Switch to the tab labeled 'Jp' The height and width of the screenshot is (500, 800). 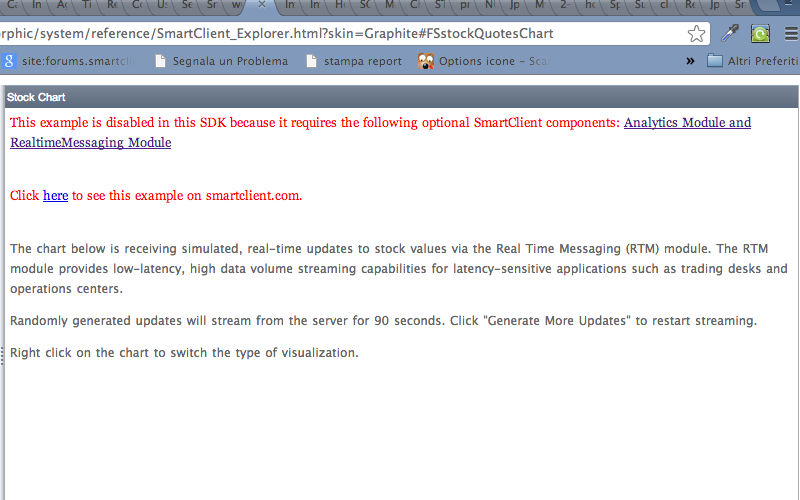[515, 5]
